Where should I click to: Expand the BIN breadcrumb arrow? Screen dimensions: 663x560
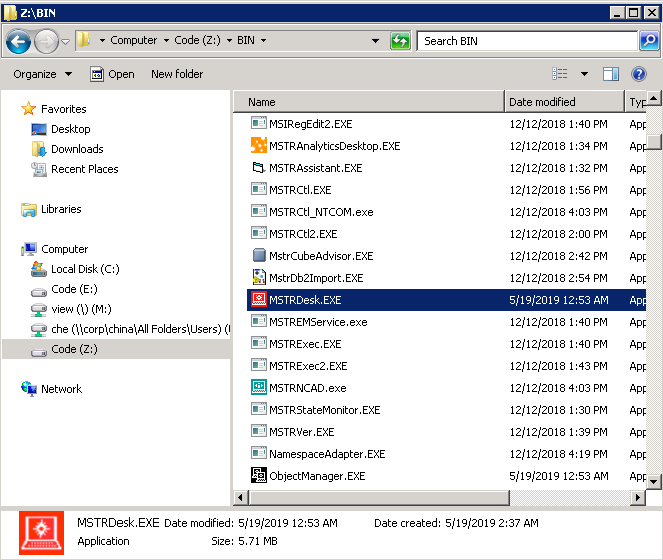tap(263, 41)
